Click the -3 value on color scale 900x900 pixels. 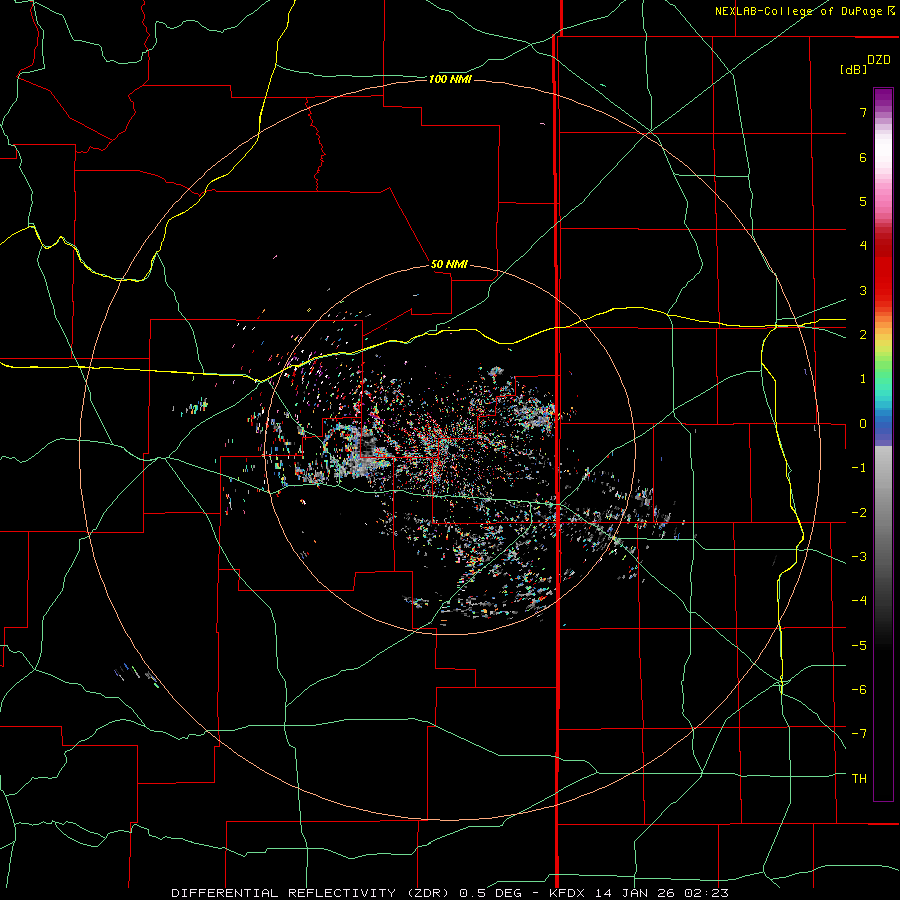pyautogui.click(x=859, y=557)
